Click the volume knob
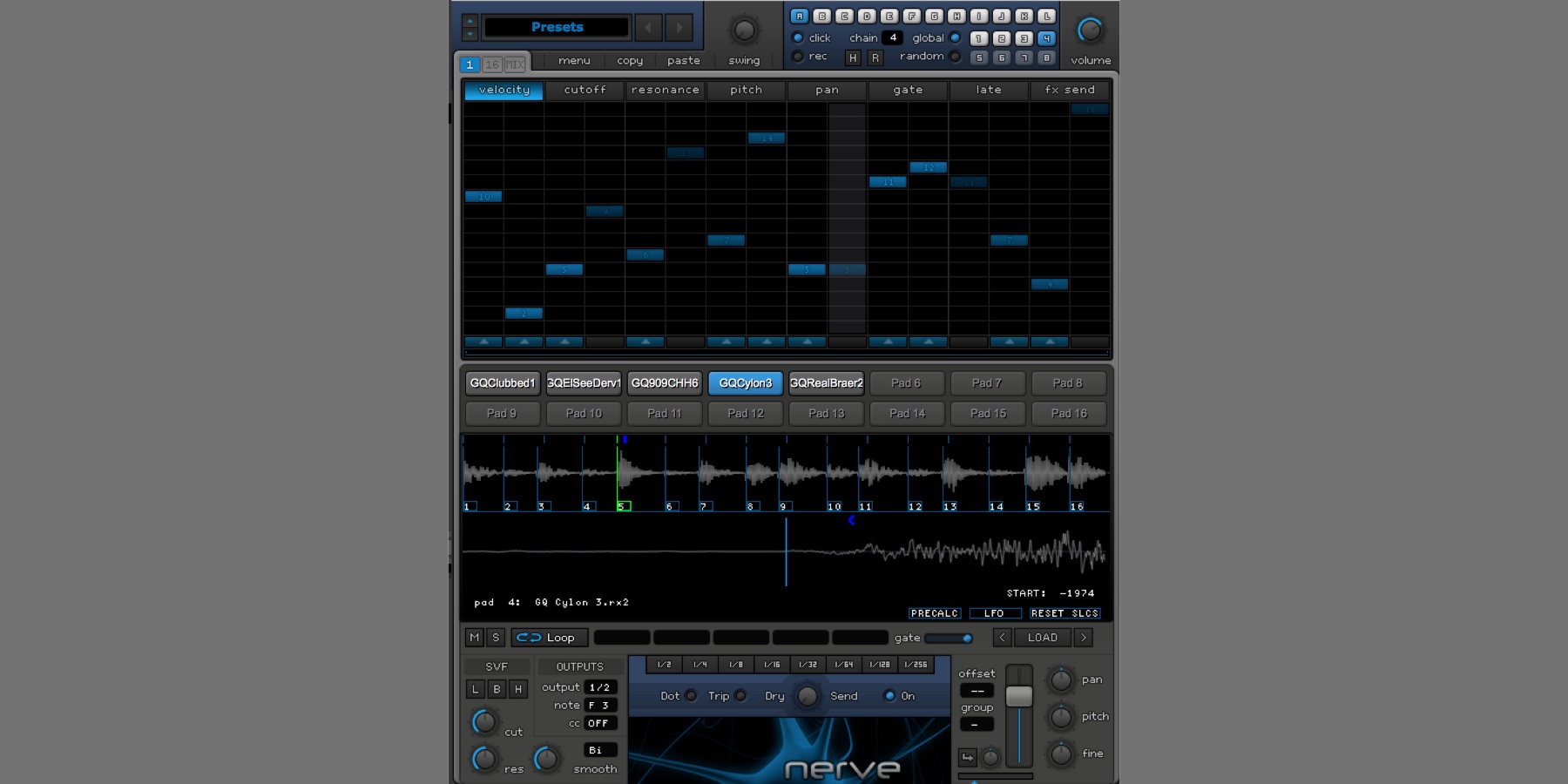1568x784 pixels. (x=1091, y=30)
